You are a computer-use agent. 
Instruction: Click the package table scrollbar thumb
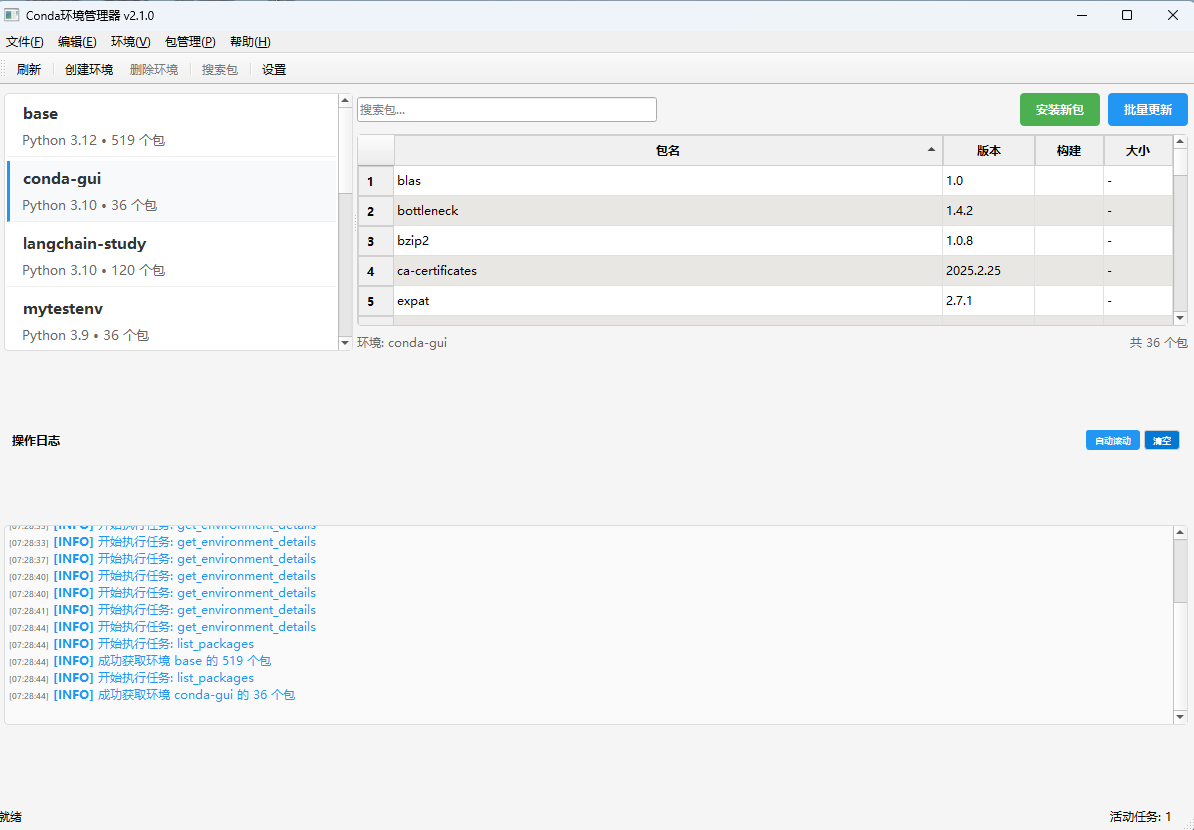click(1180, 162)
